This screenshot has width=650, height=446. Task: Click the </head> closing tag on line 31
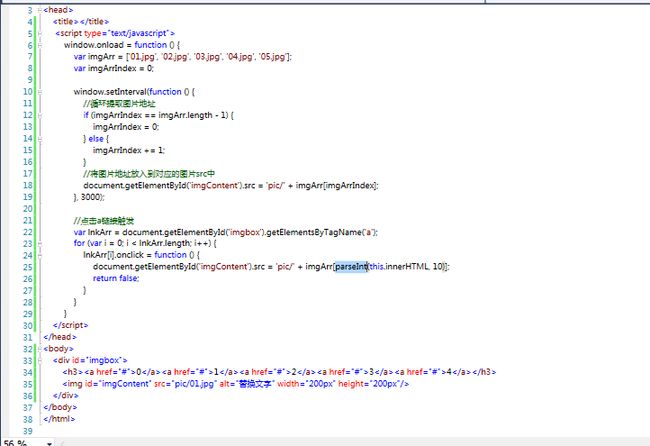60,337
